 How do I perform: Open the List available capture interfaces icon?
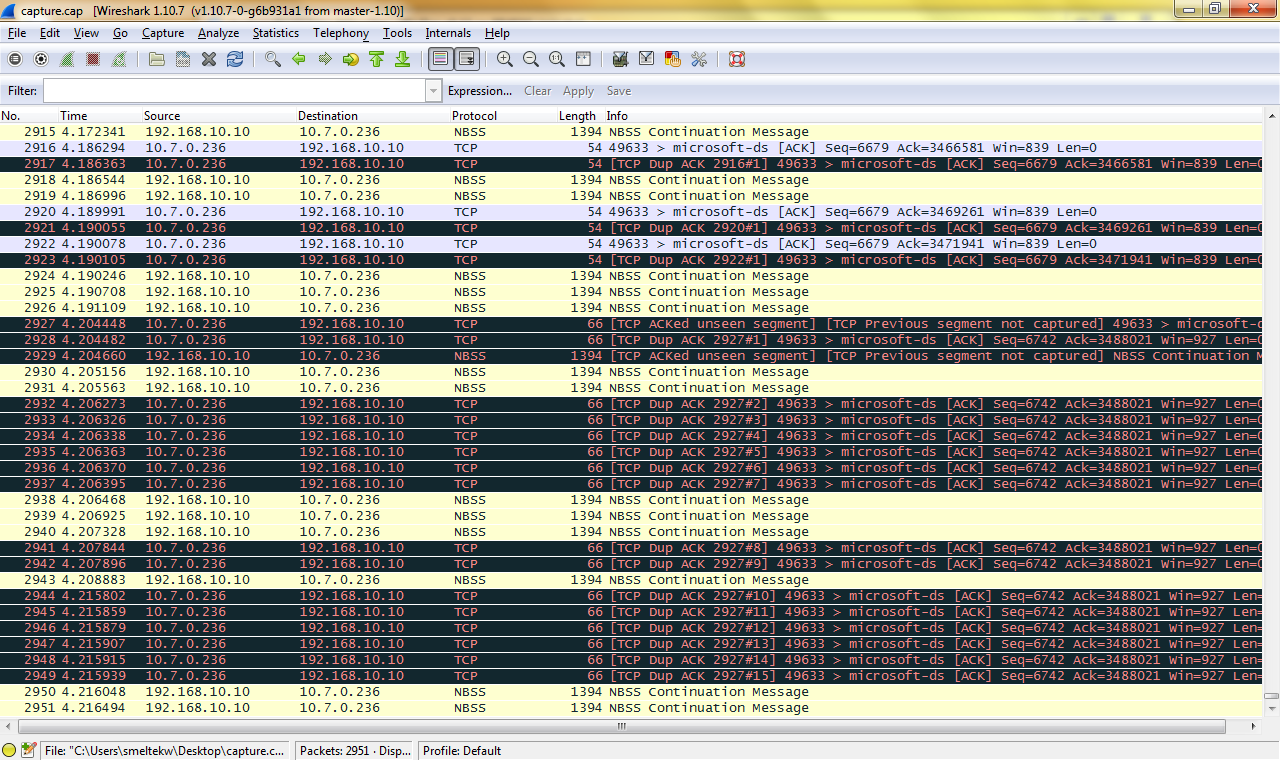tap(14, 58)
